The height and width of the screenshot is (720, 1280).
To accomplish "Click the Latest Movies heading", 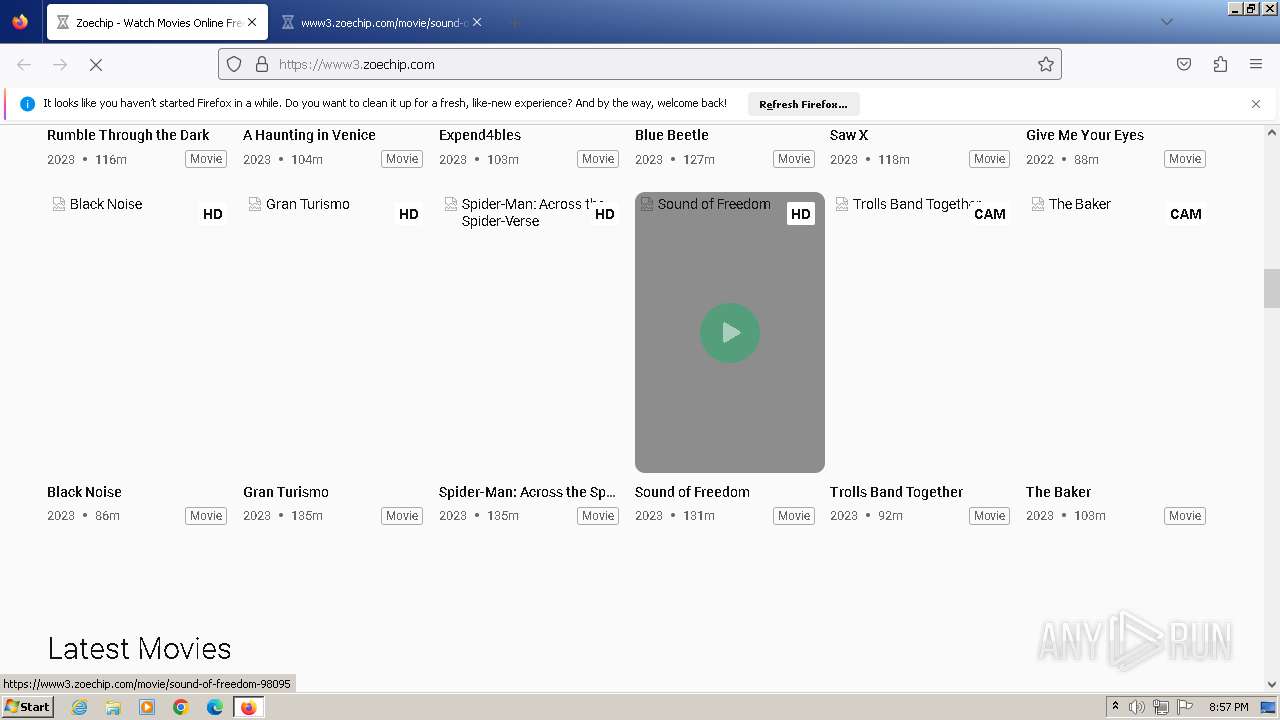I will click(x=139, y=649).
